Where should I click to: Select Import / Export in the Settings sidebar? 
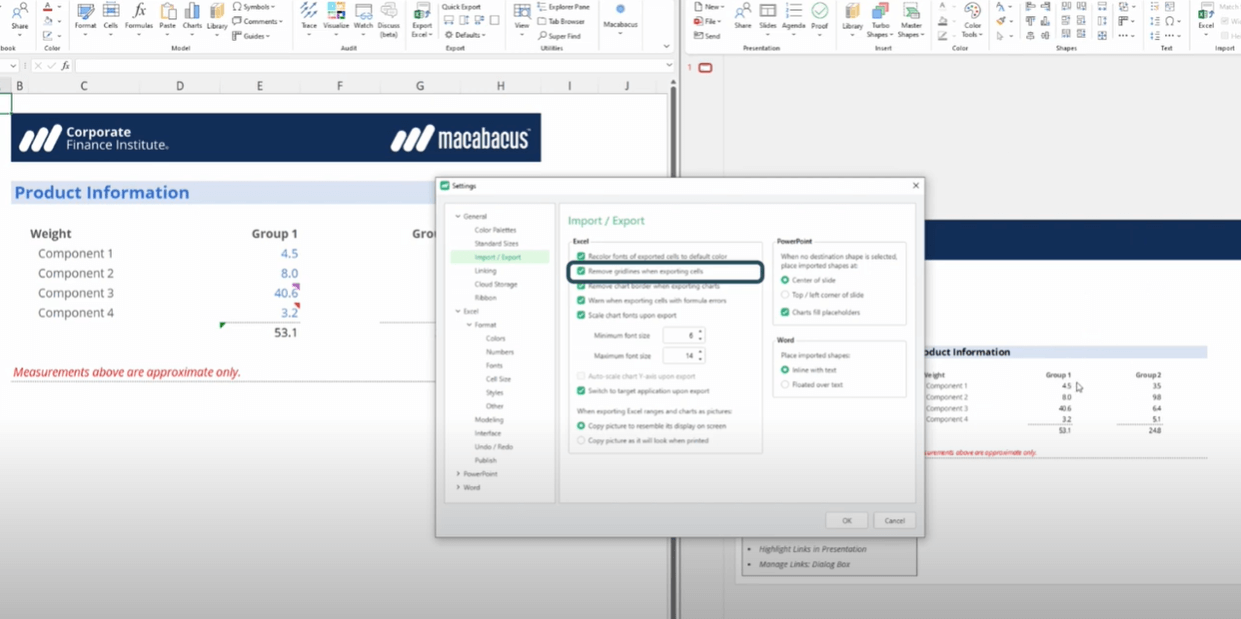(495, 256)
